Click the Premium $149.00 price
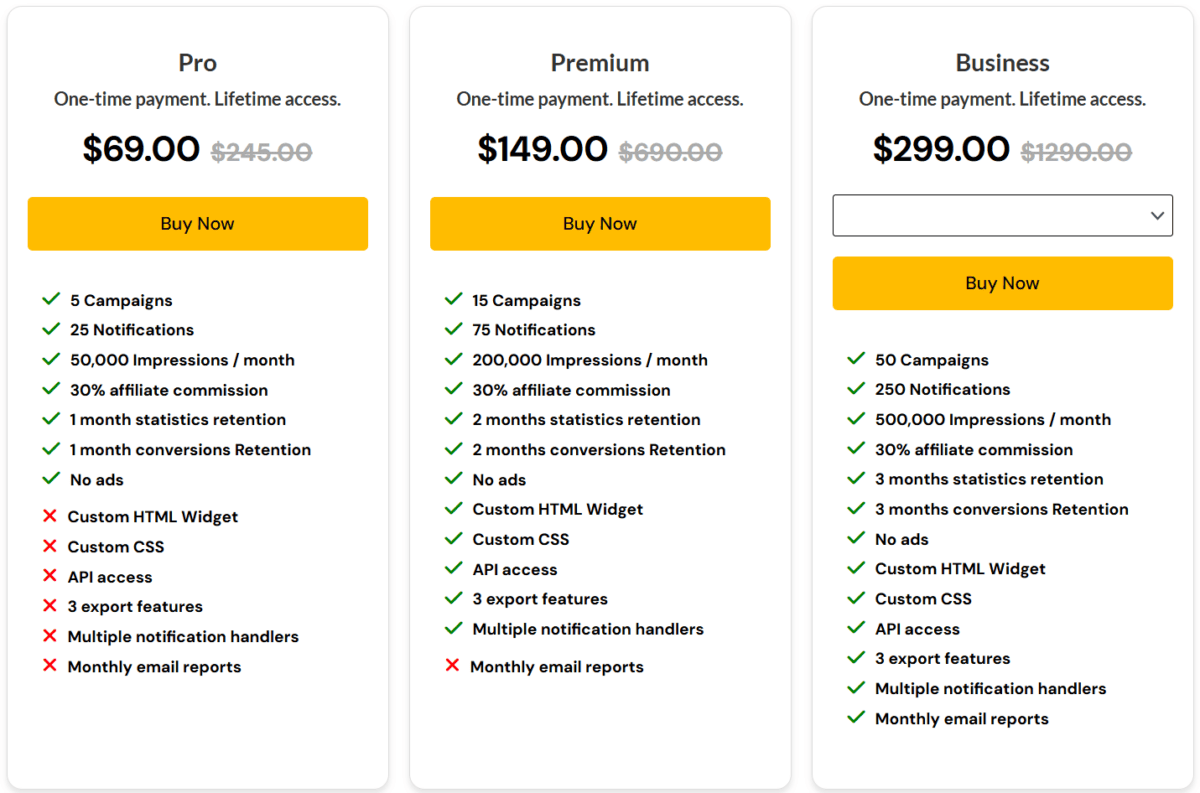 (x=542, y=150)
